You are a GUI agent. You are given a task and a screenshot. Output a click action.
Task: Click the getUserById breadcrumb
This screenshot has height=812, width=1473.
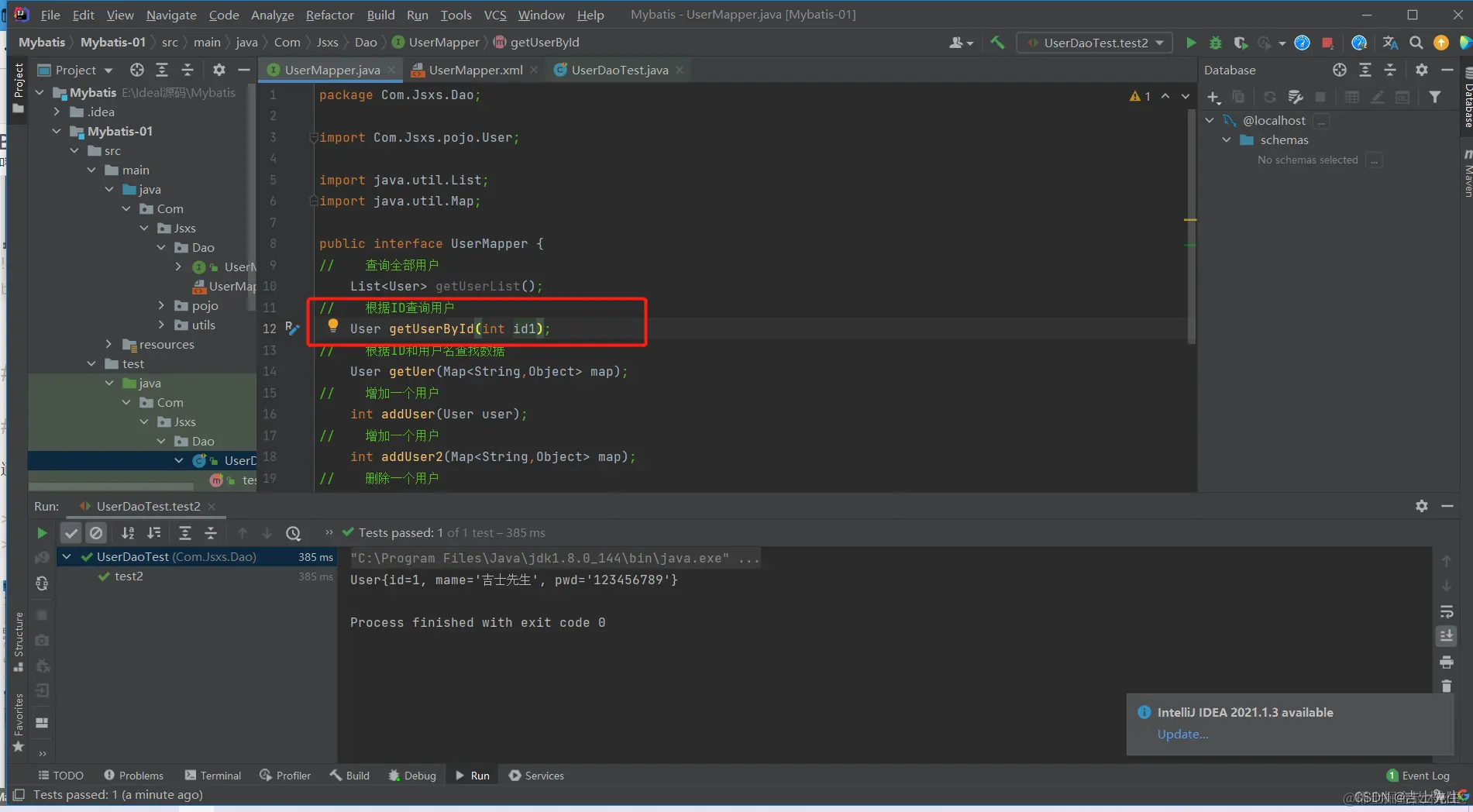click(x=536, y=43)
